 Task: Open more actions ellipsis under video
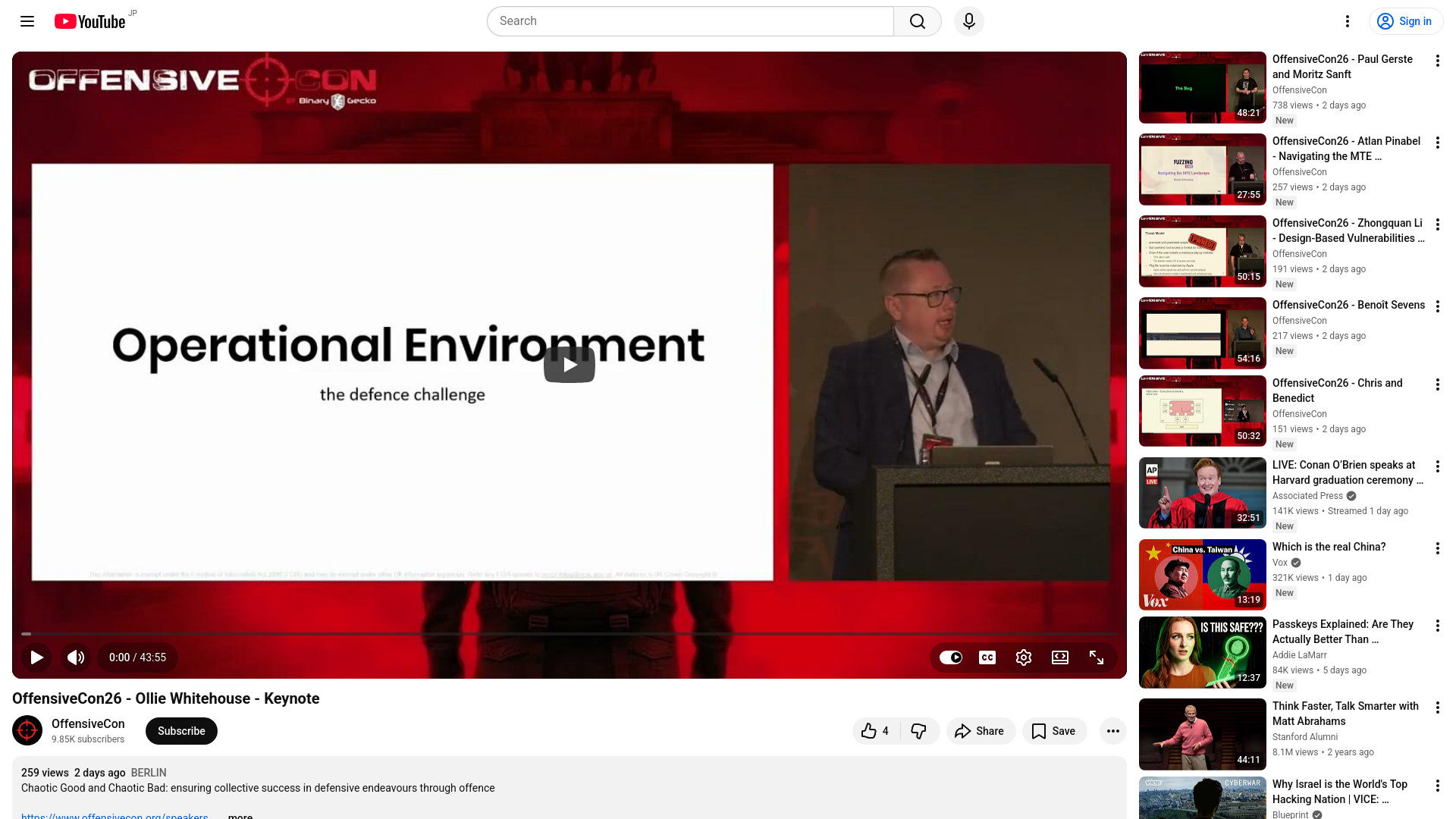pos(1113,731)
